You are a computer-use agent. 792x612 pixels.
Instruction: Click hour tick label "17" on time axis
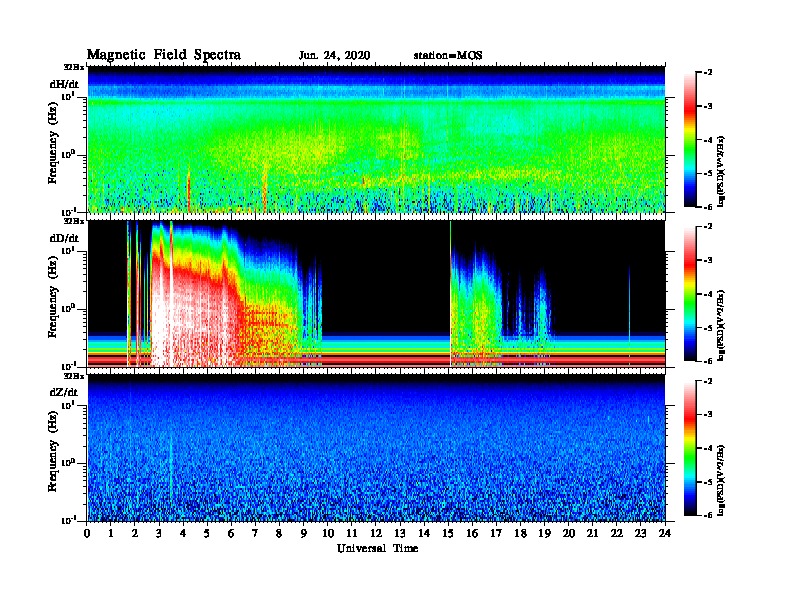pos(496,534)
